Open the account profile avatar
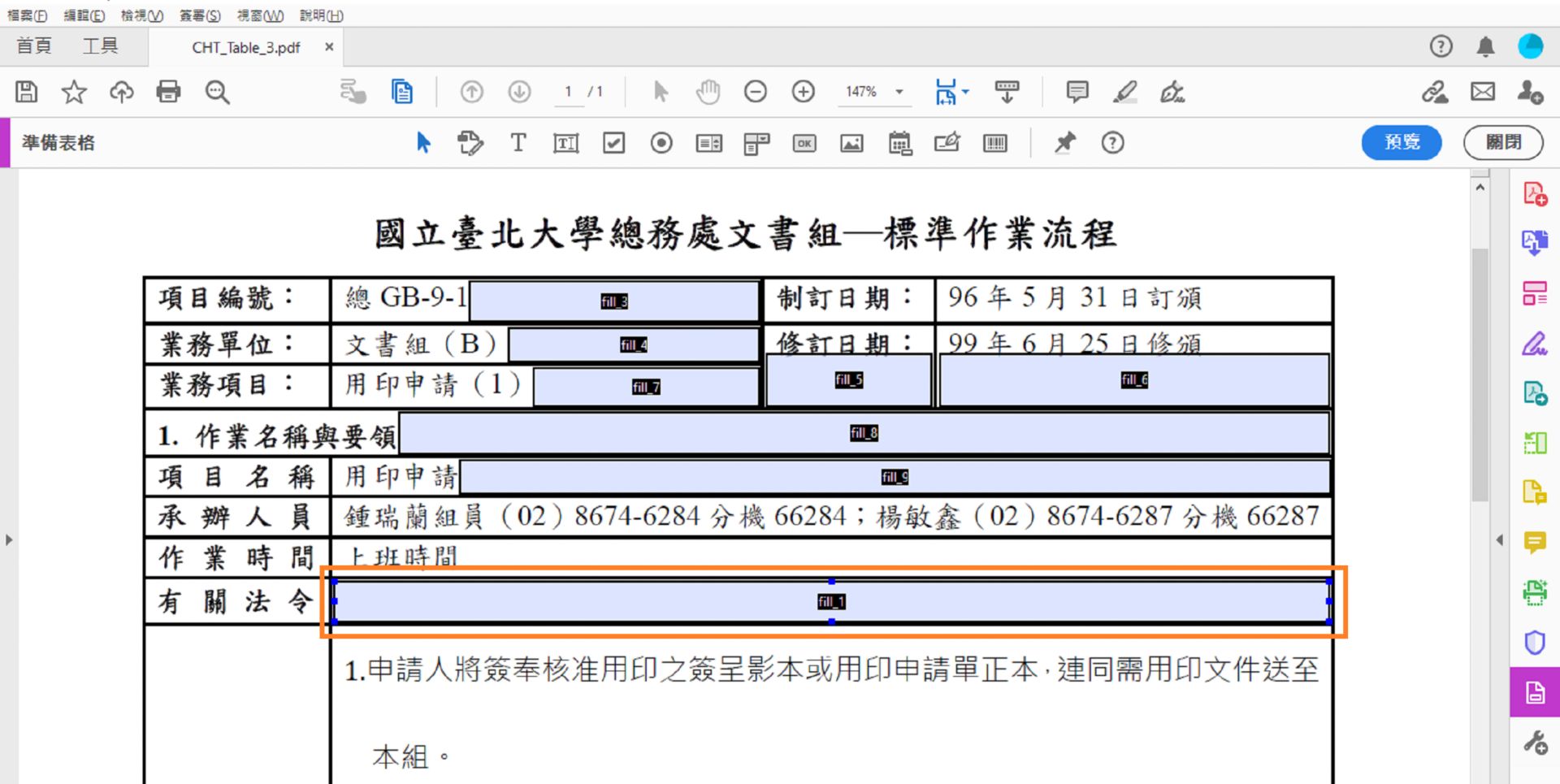The height and width of the screenshot is (784, 1560). click(1531, 46)
